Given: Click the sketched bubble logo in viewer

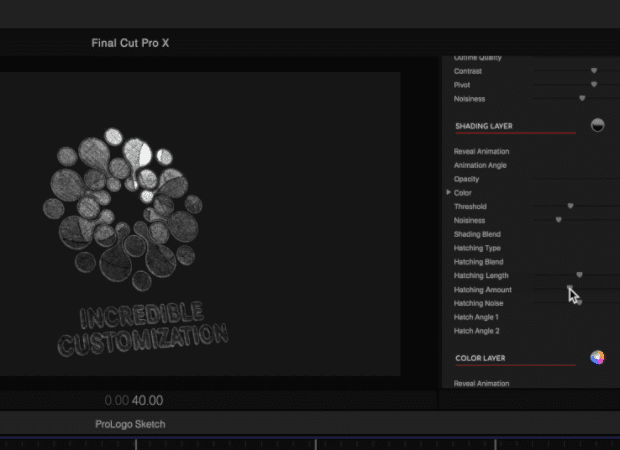Looking at the screenshot, I should (123, 209).
